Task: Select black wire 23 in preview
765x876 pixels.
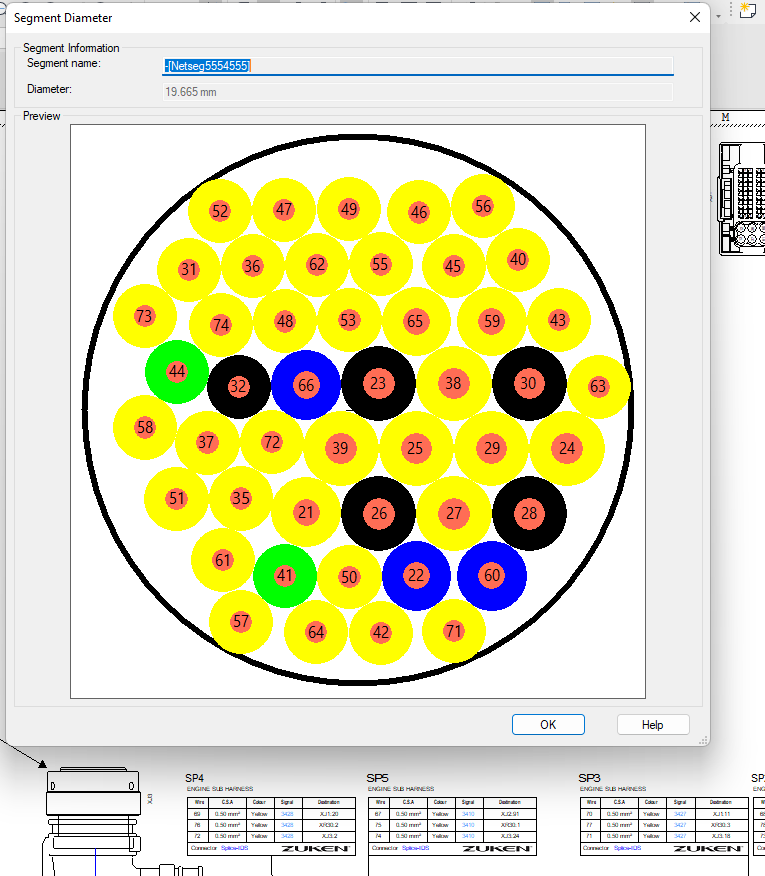Action: (378, 383)
